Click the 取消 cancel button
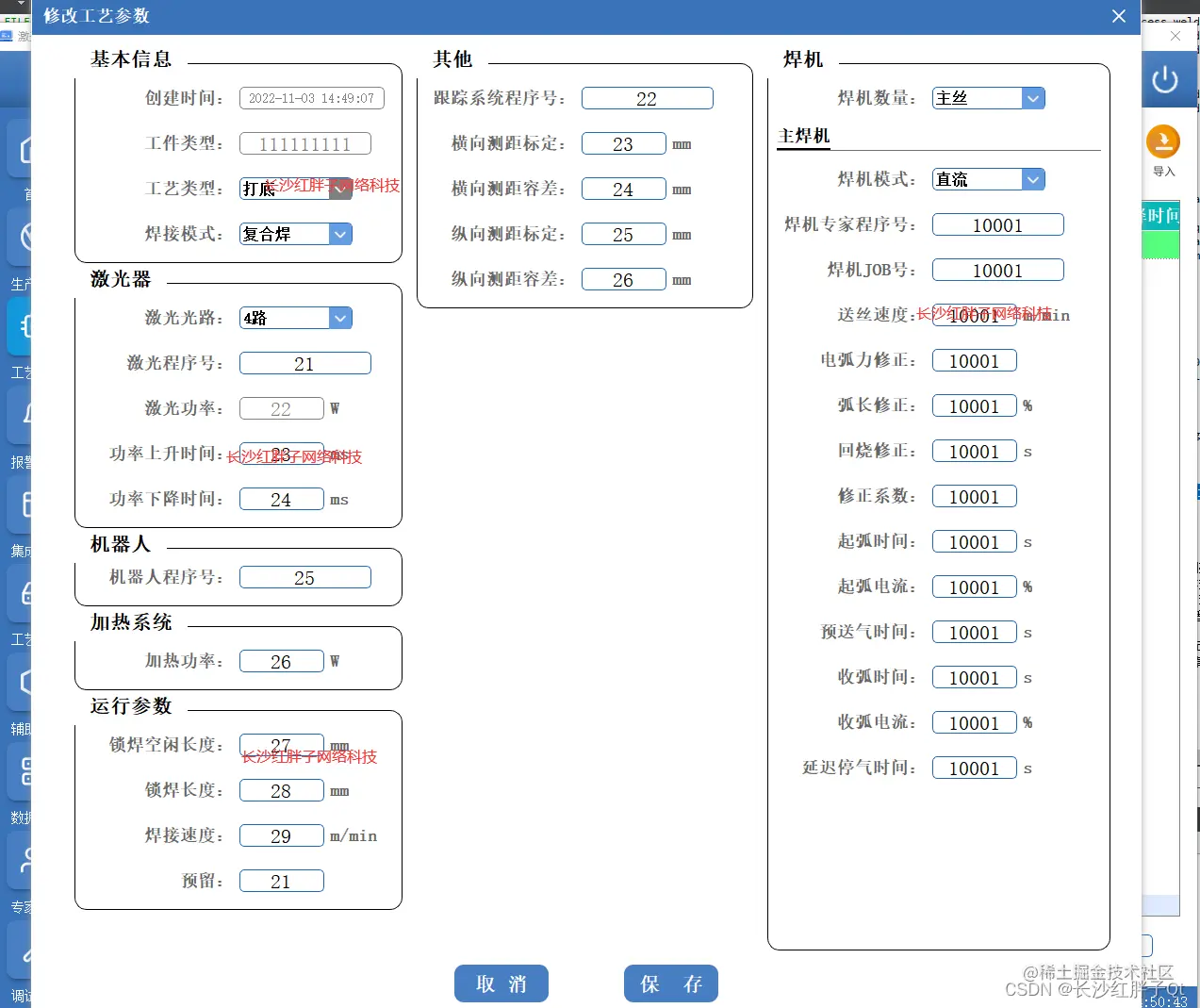 [x=501, y=983]
